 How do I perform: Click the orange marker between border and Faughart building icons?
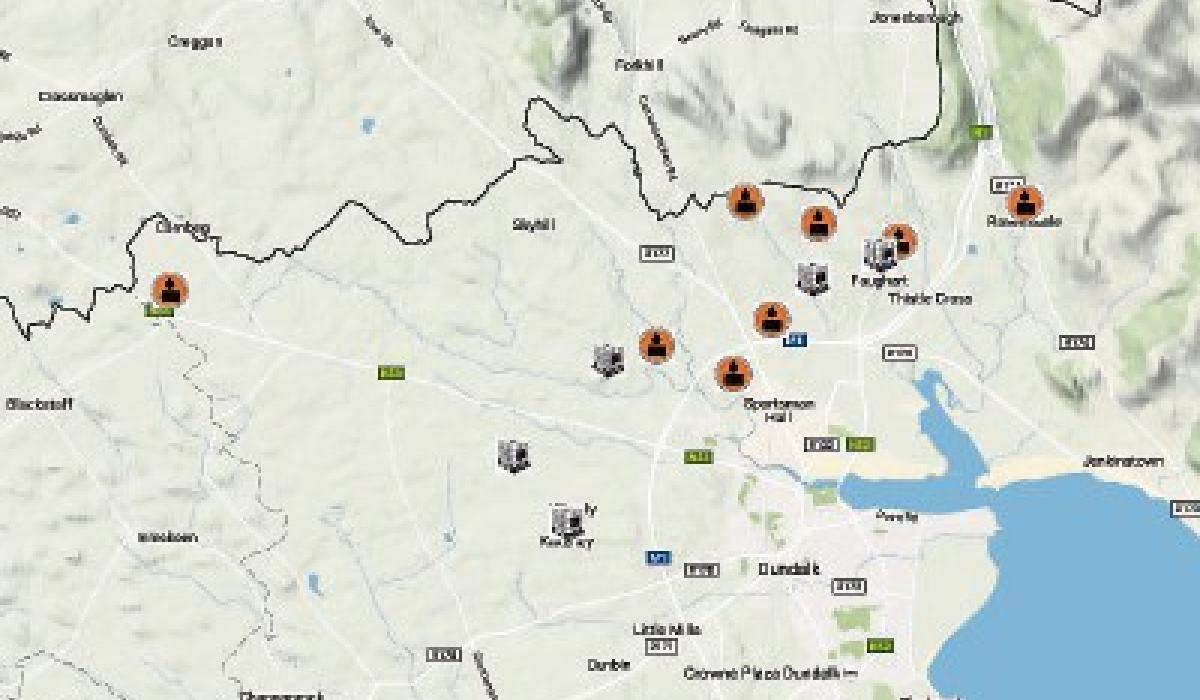tap(818, 224)
